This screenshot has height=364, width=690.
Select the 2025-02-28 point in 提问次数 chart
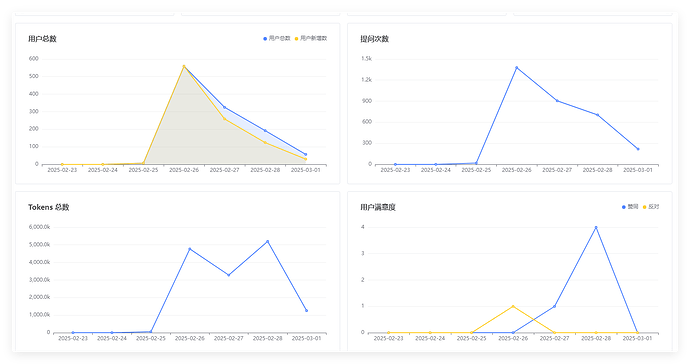[598, 115]
